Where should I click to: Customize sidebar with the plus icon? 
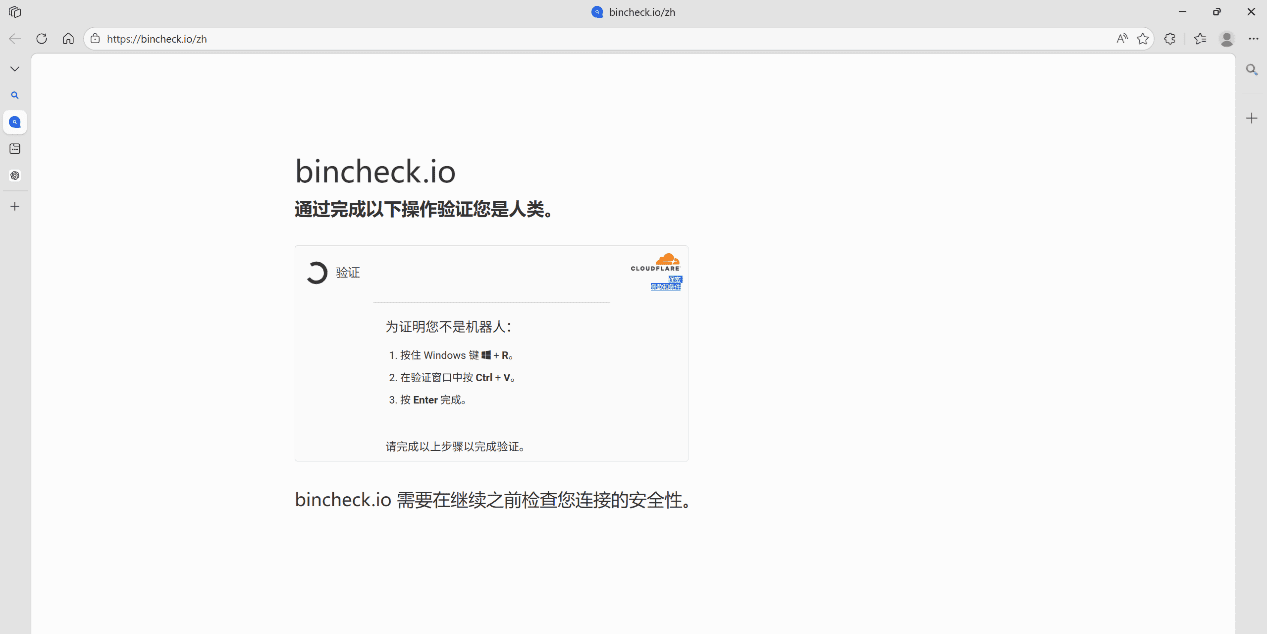click(x=1251, y=118)
